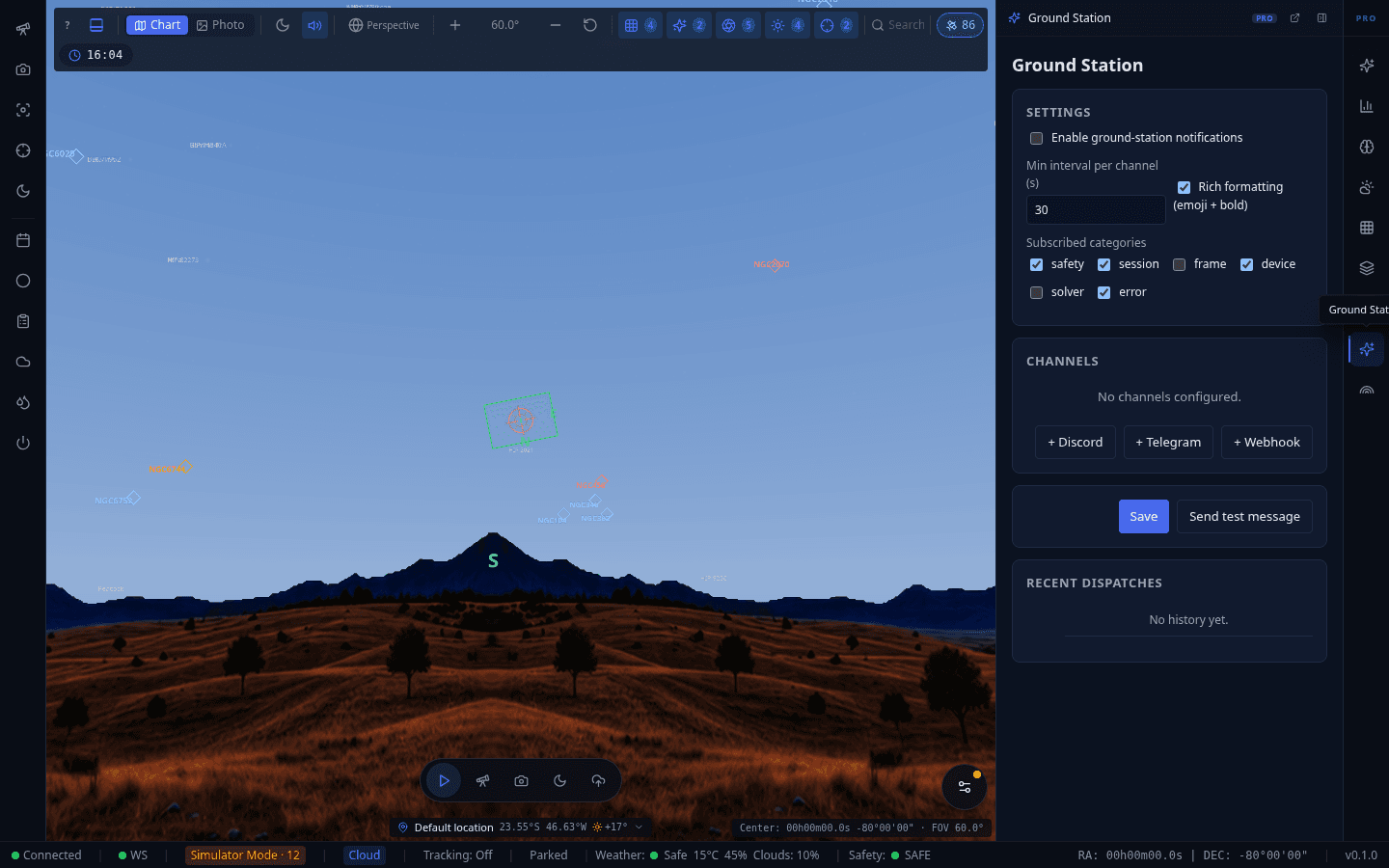The width and height of the screenshot is (1389, 868).
Task: Click the cloud upload icon in bottom toolbar
Action: coord(598,780)
